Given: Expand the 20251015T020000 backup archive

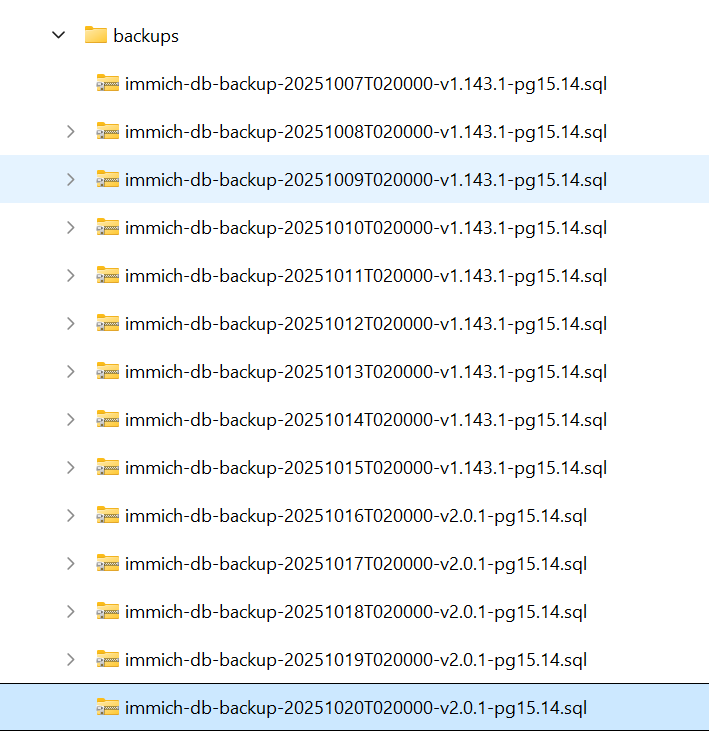Looking at the screenshot, I should 71,468.
